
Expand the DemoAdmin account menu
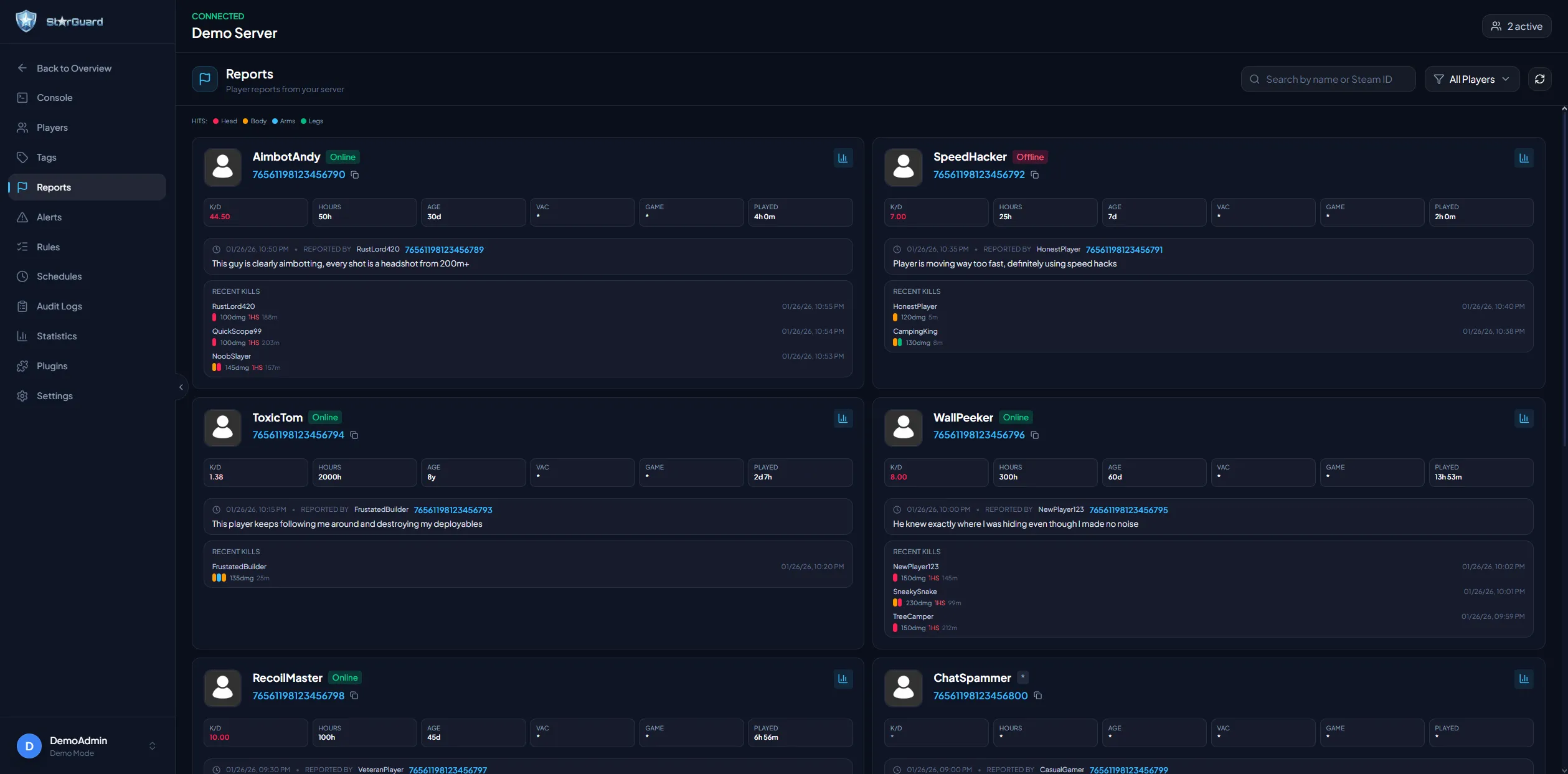click(x=152, y=745)
